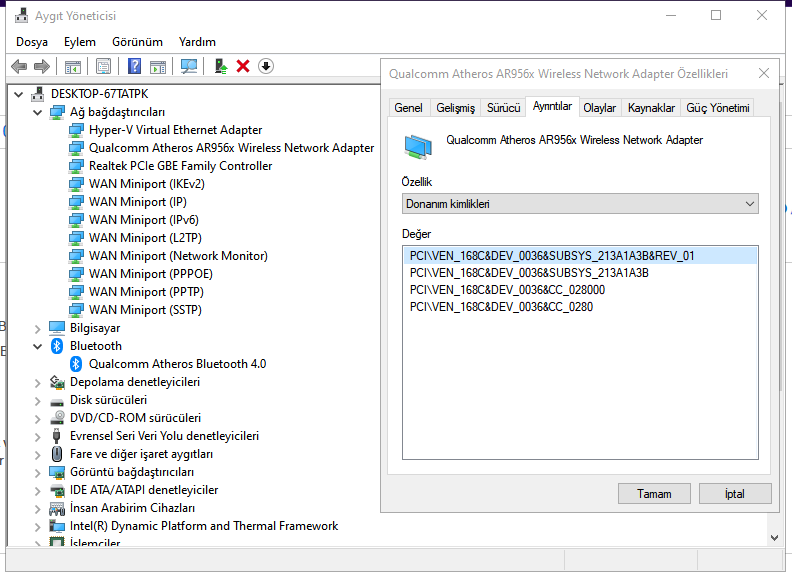Screen dimensions: 792x584
Task: Expand the Disk sürücüleri node
Action: 38,400
